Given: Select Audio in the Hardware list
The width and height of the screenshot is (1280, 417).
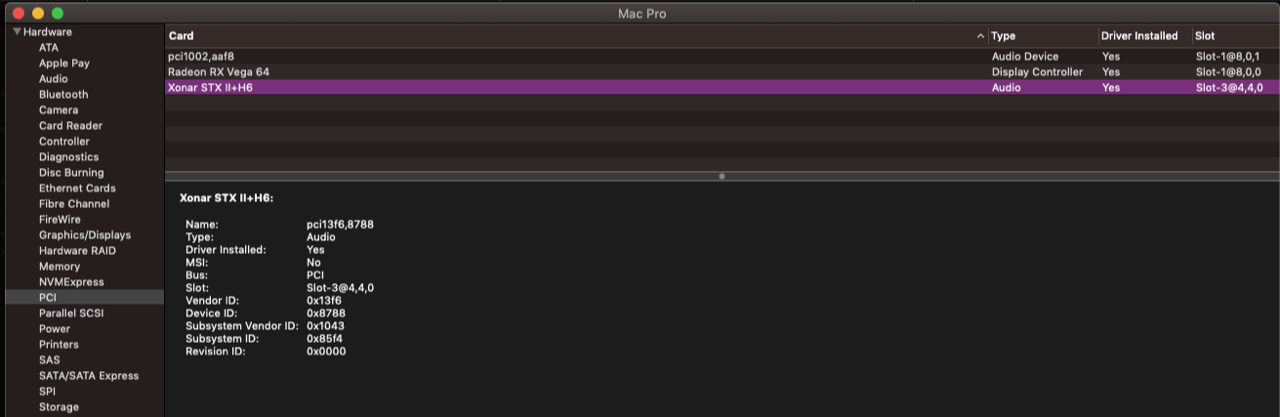Looking at the screenshot, I should (x=54, y=79).
